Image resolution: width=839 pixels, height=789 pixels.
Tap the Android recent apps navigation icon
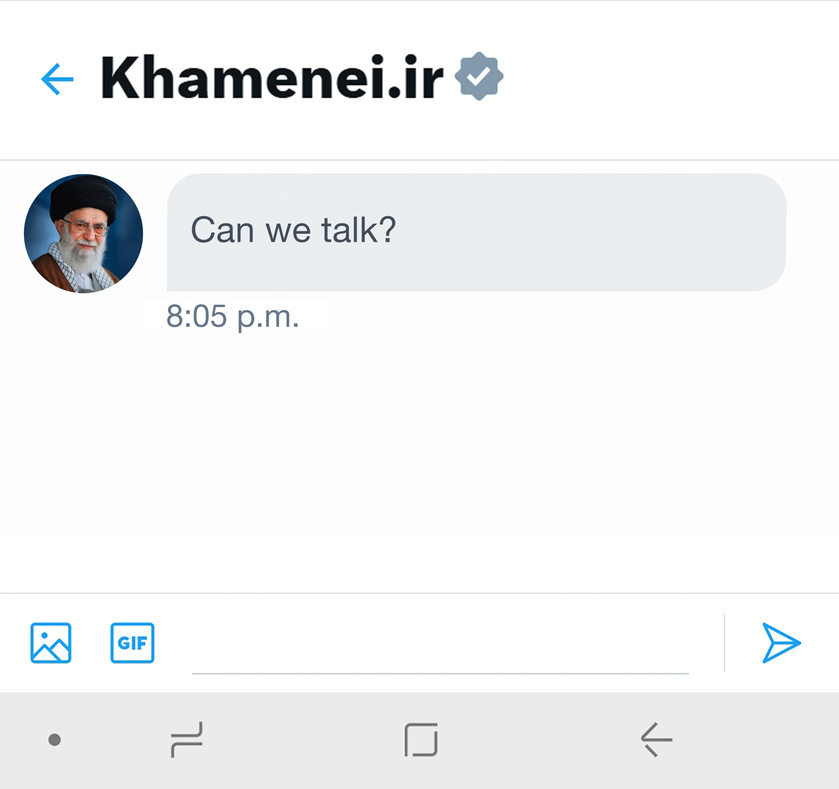pyautogui.click(x=187, y=740)
